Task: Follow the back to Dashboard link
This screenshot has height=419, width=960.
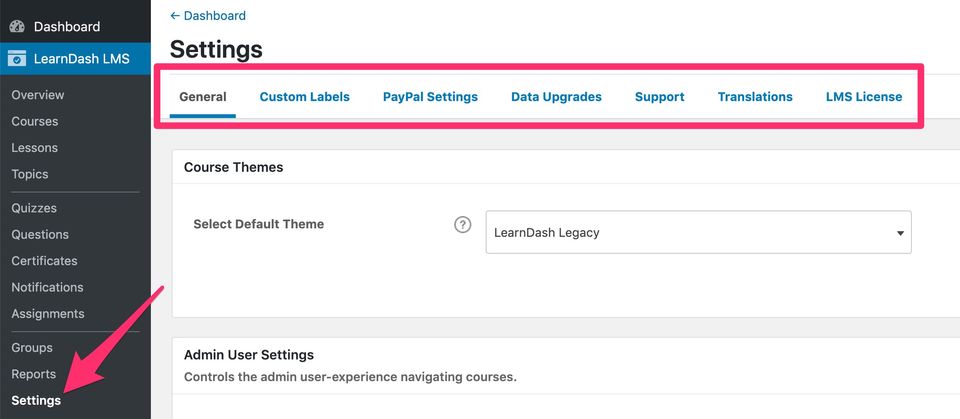Action: [x=208, y=16]
